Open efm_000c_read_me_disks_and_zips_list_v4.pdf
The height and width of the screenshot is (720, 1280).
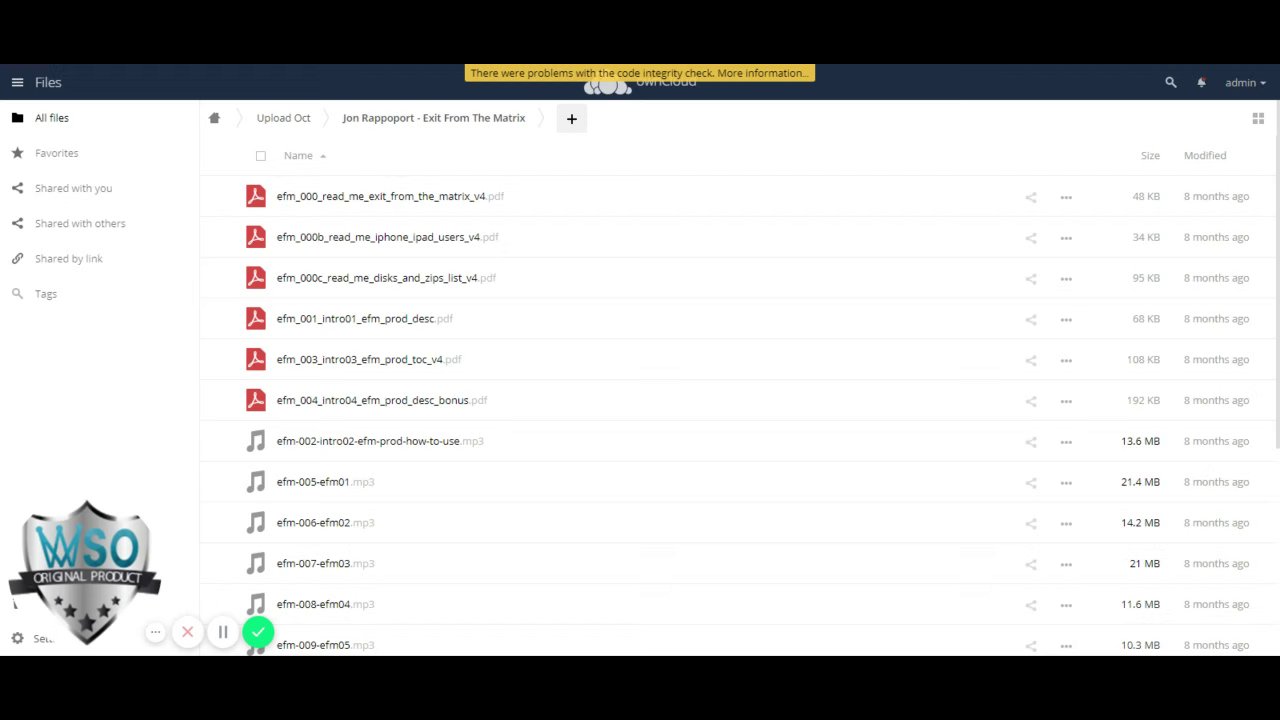(x=386, y=278)
